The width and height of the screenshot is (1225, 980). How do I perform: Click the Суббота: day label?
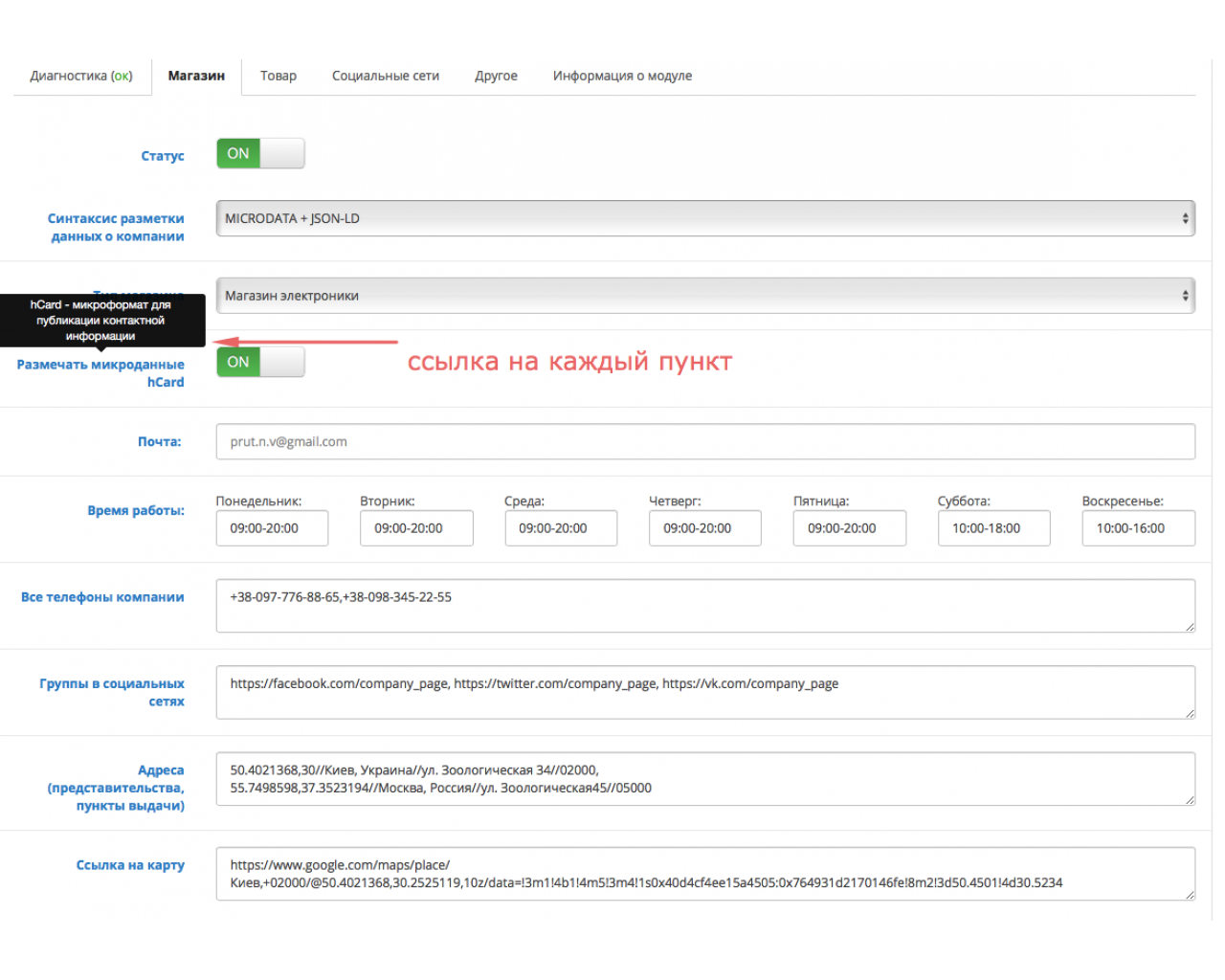(964, 501)
